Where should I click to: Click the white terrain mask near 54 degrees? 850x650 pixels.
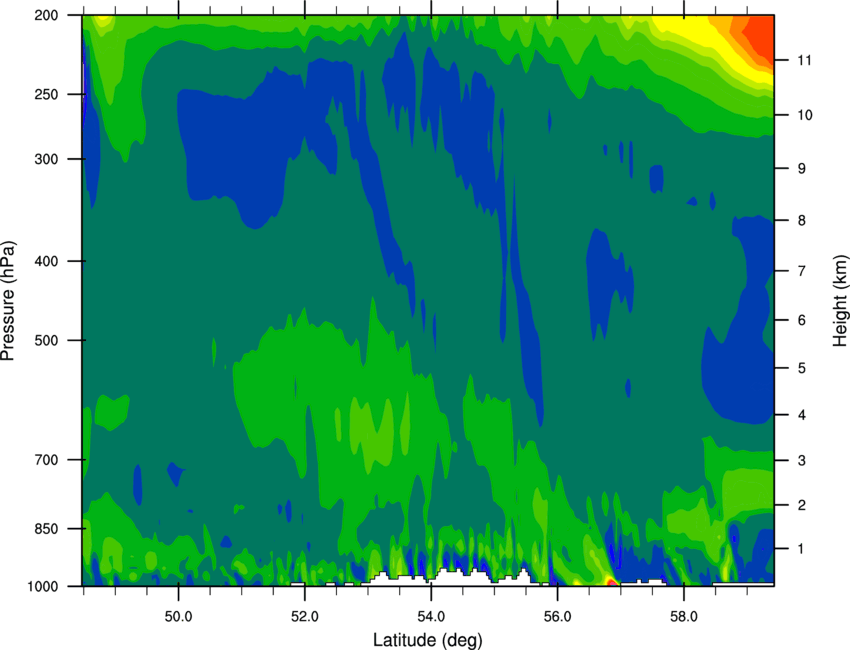450,578
